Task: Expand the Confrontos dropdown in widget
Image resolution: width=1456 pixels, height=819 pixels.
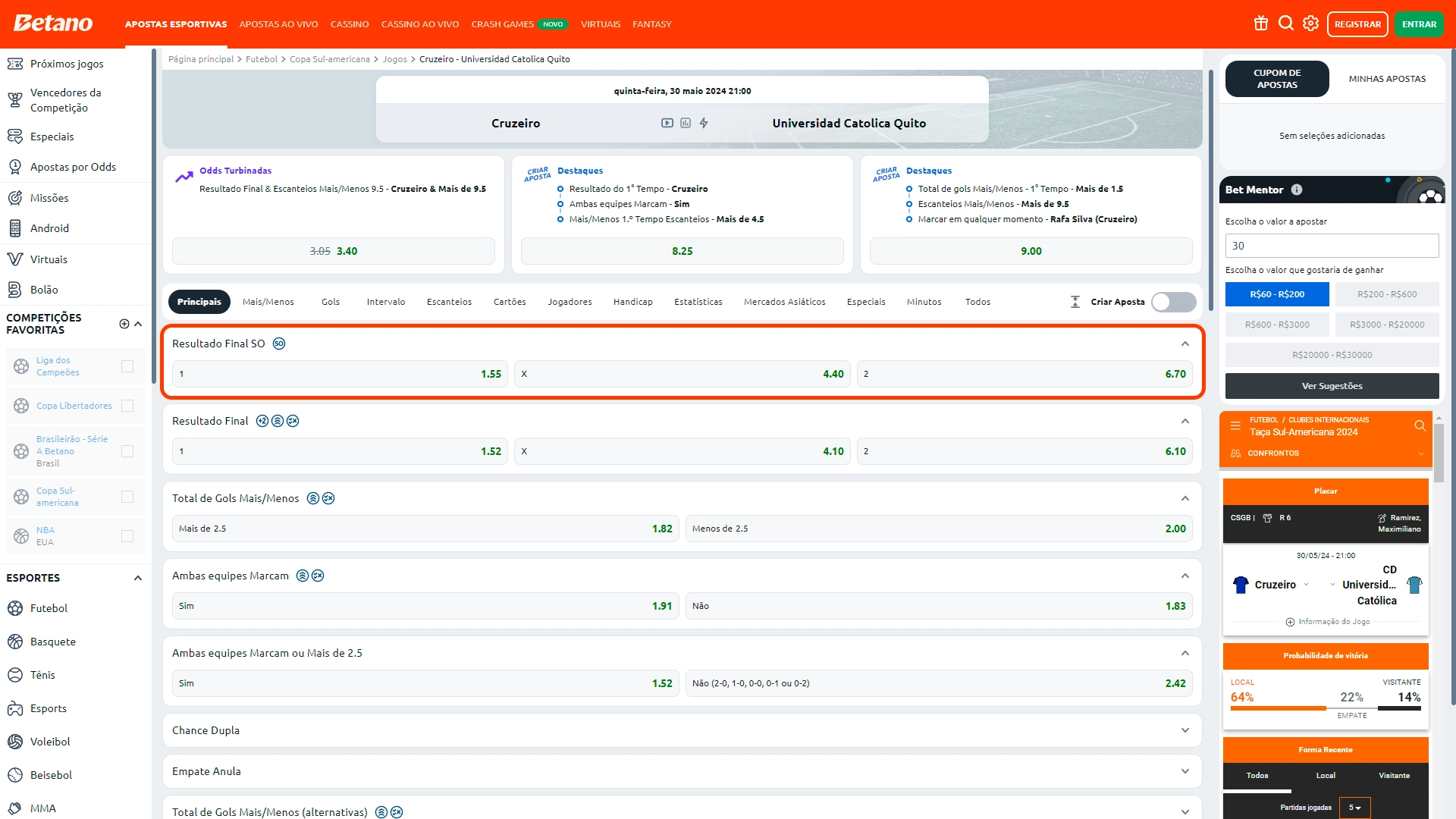Action: tap(1420, 453)
